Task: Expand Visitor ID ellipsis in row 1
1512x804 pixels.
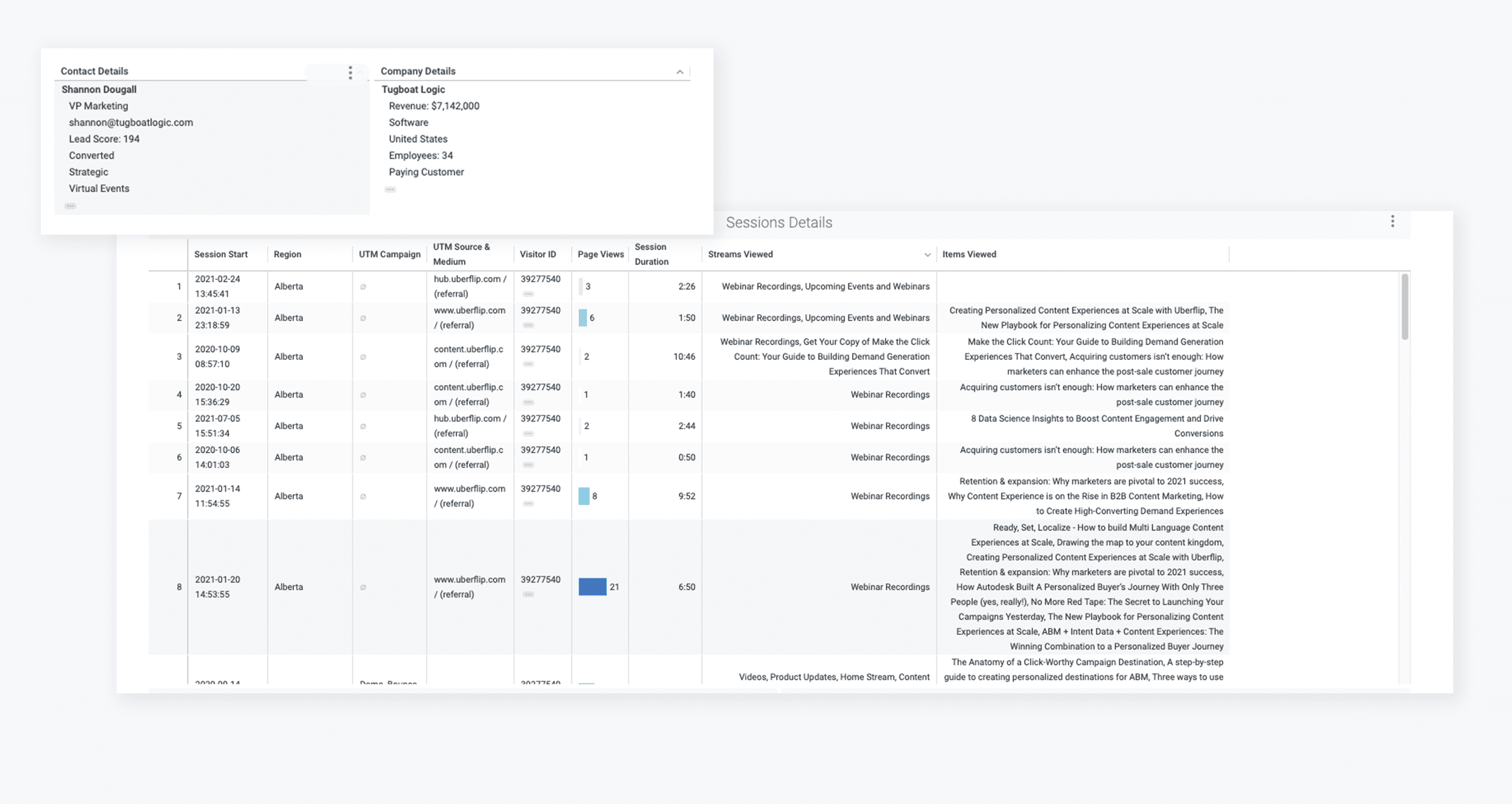Action: [528, 294]
